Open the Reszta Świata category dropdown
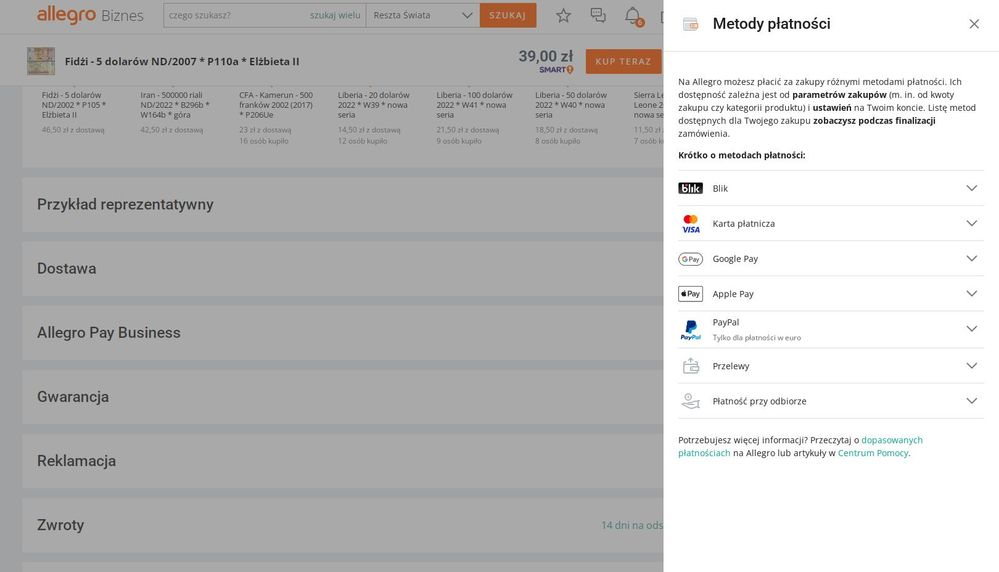999x572 pixels. (422, 15)
